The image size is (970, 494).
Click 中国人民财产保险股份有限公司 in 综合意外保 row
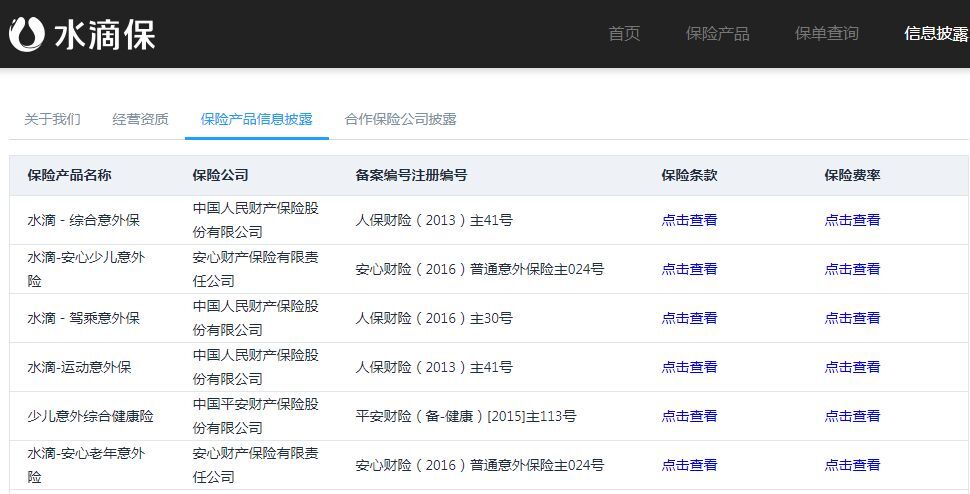[x=255, y=220]
